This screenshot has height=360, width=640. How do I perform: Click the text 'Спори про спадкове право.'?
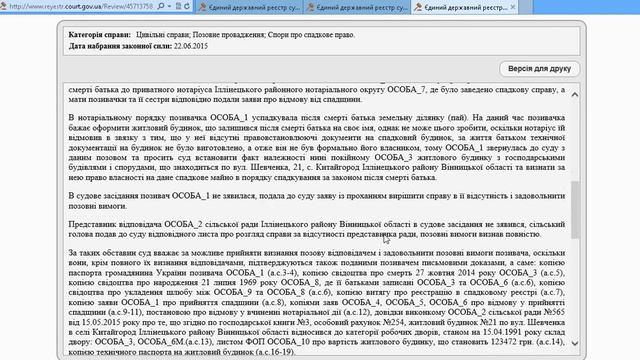pyautogui.click(x=311, y=35)
